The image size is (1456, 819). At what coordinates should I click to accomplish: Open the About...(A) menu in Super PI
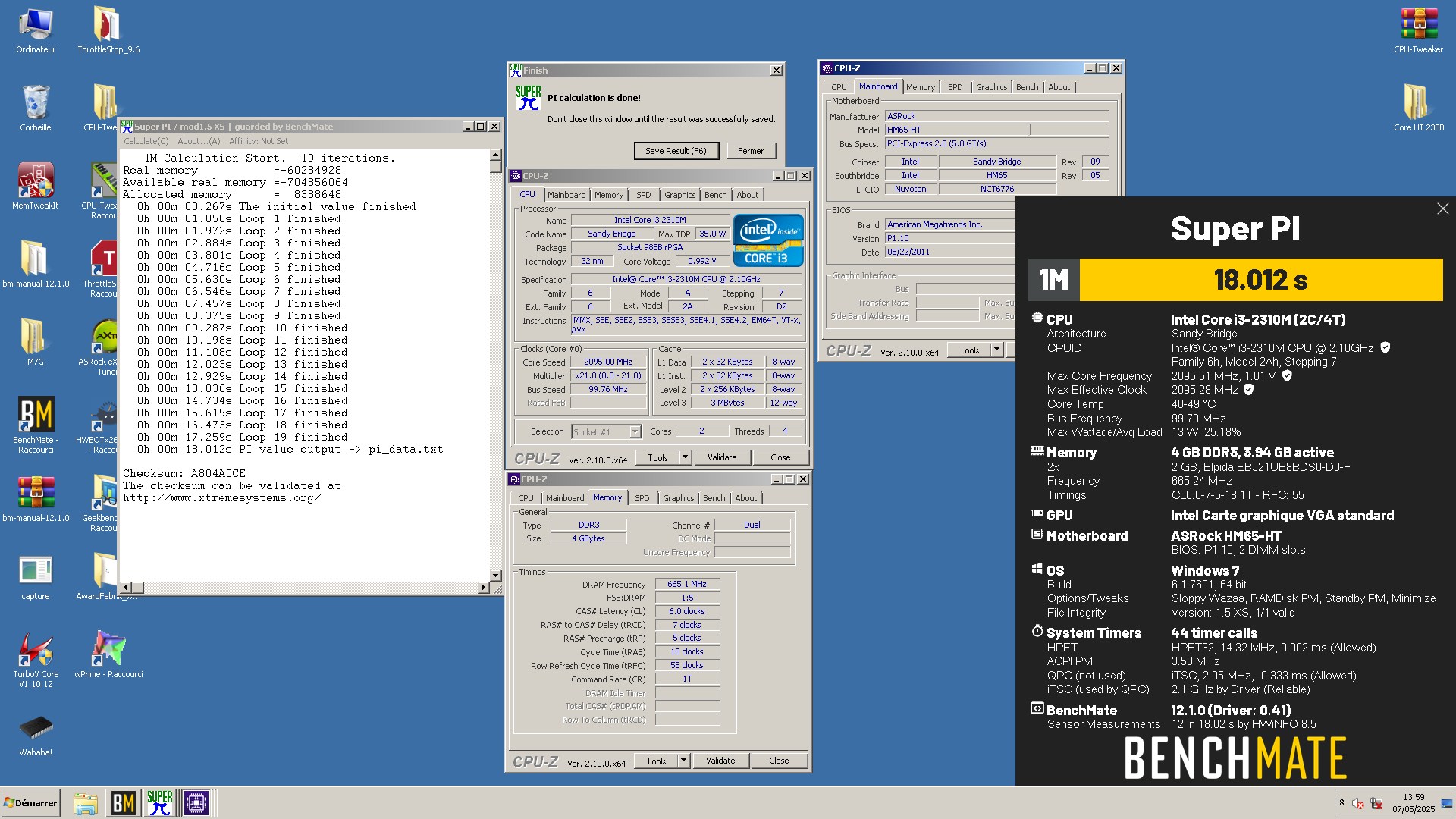point(199,141)
